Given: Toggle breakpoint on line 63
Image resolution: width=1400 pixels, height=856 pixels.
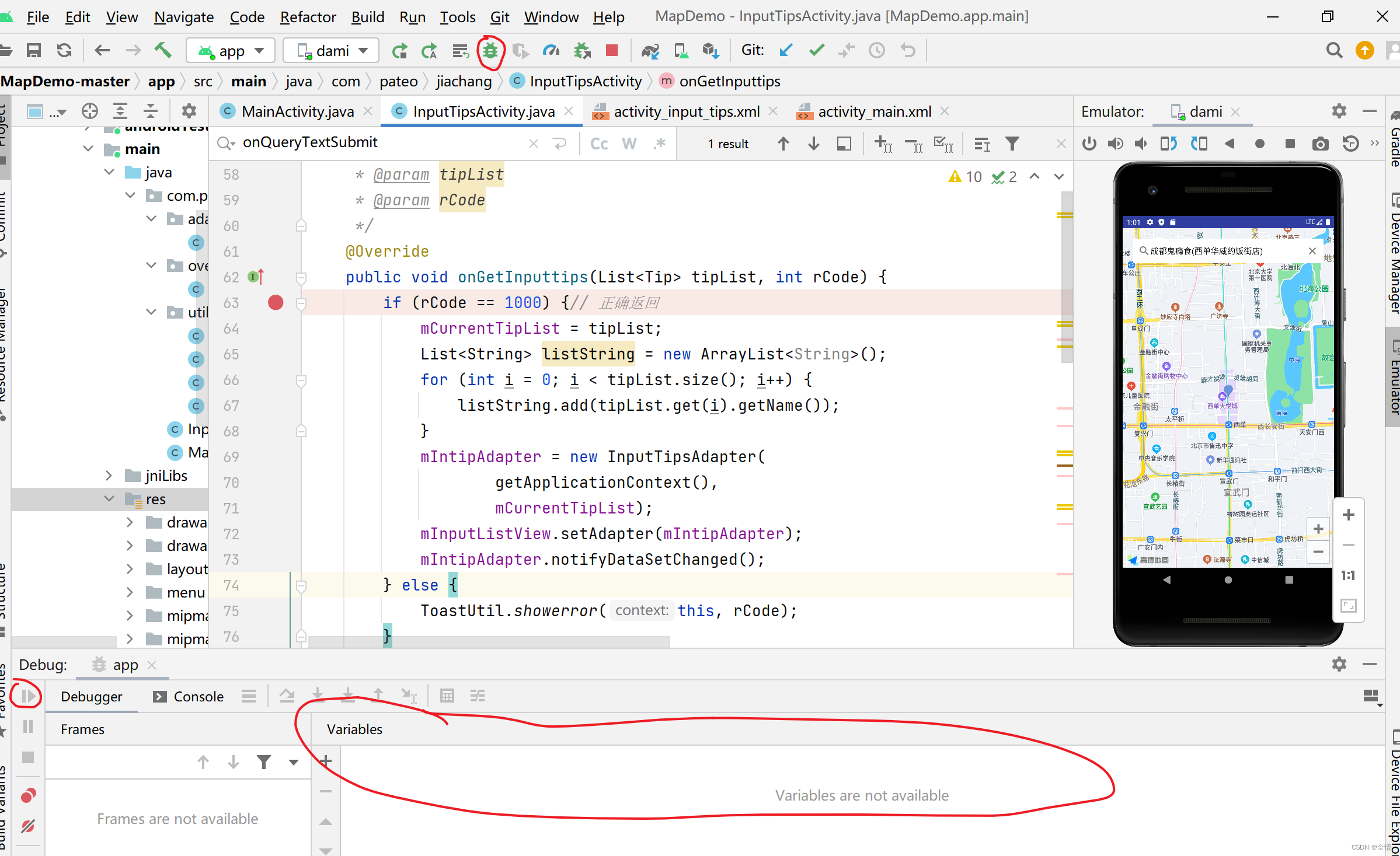Looking at the screenshot, I should (x=276, y=302).
